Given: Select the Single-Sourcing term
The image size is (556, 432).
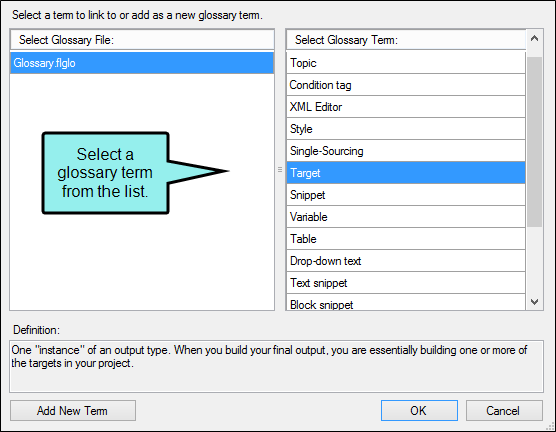Looking at the screenshot, I should (x=406, y=151).
